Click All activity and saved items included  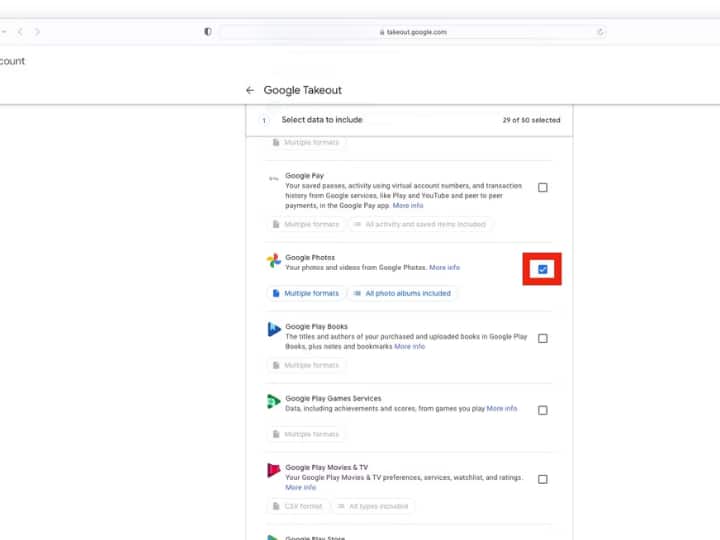(x=420, y=224)
